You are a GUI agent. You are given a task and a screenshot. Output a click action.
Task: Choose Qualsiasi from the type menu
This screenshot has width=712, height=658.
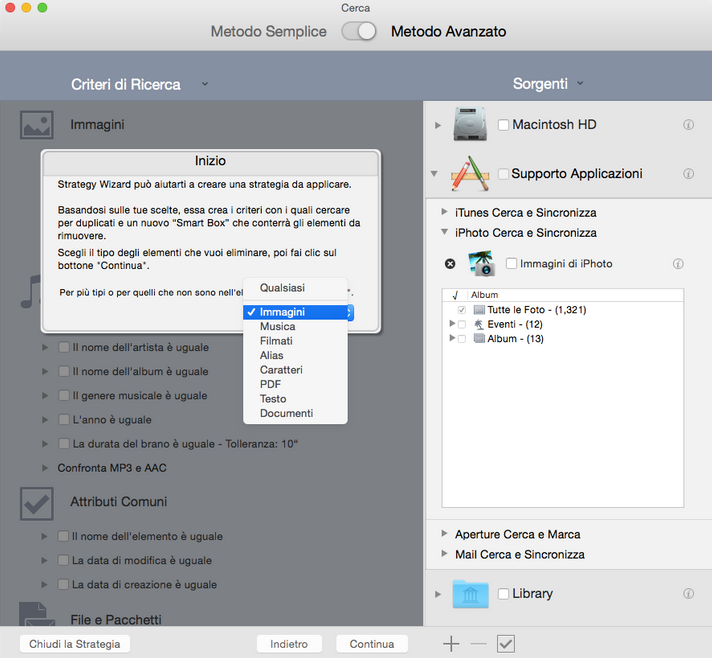tap(296, 288)
